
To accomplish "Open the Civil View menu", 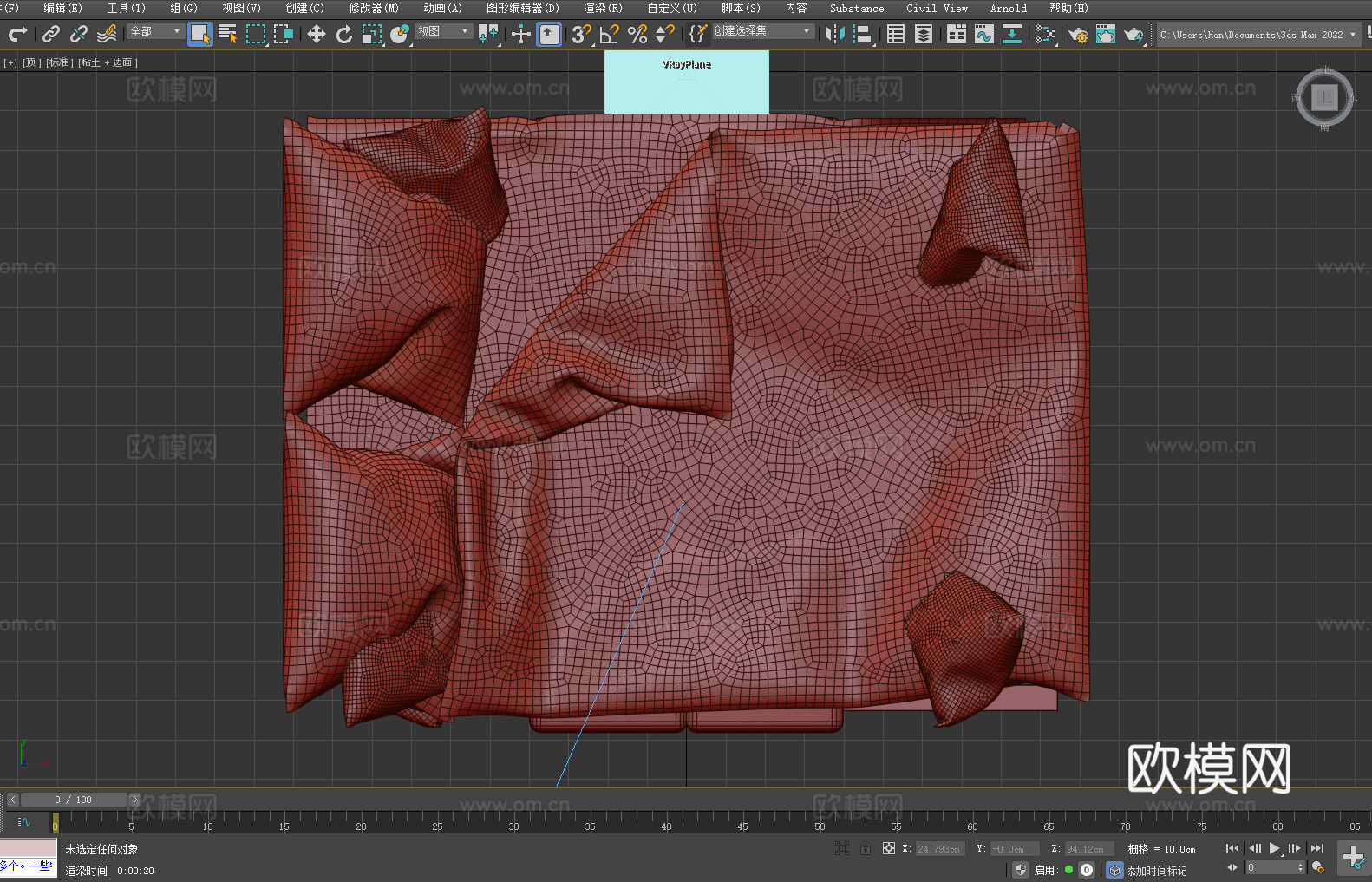I will pyautogui.click(x=937, y=8).
